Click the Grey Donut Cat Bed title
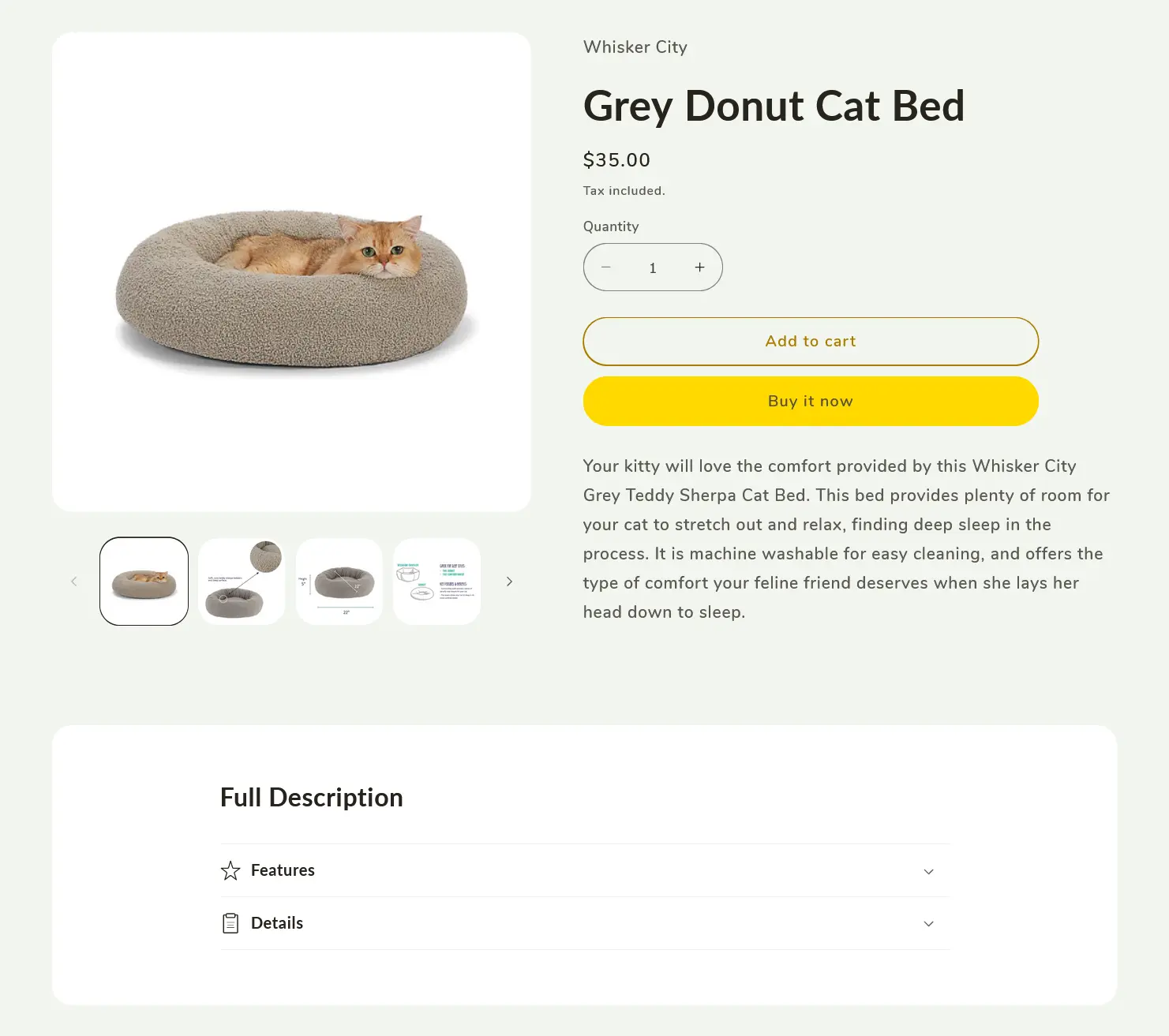Viewport: 1169px width, 1036px height. click(774, 106)
